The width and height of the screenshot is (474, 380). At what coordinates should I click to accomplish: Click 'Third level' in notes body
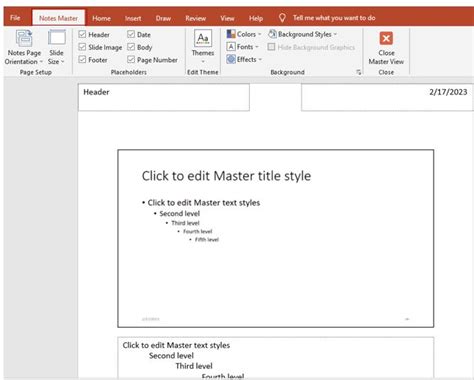(x=194, y=366)
